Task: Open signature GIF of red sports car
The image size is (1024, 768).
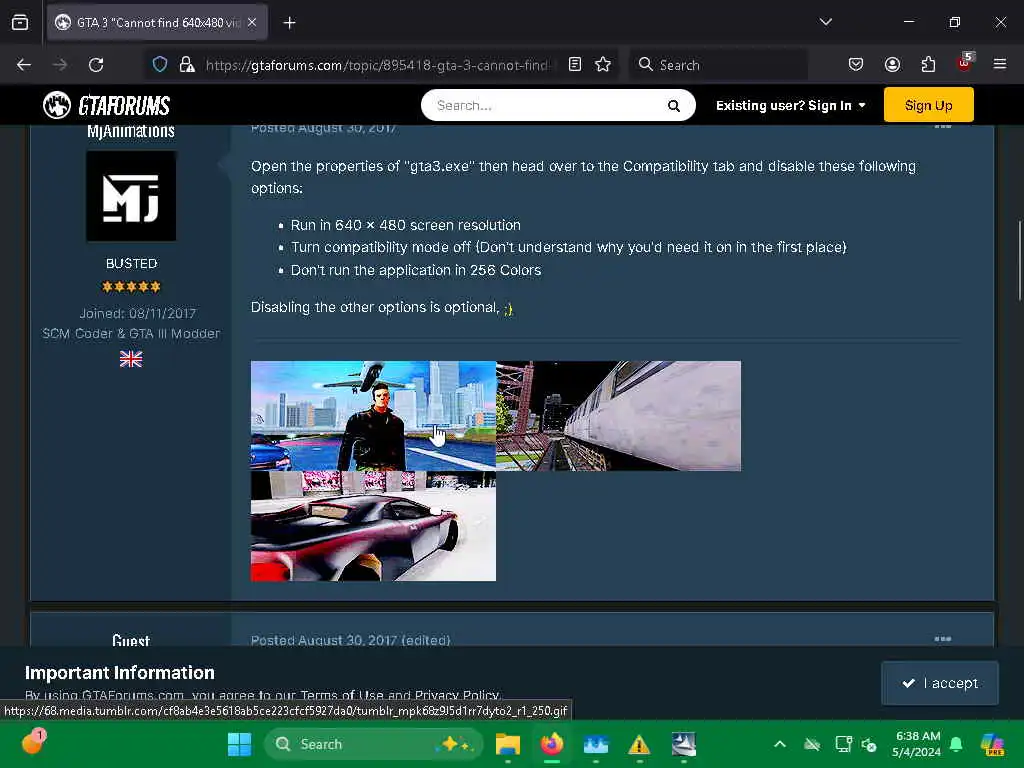Action: [373, 526]
